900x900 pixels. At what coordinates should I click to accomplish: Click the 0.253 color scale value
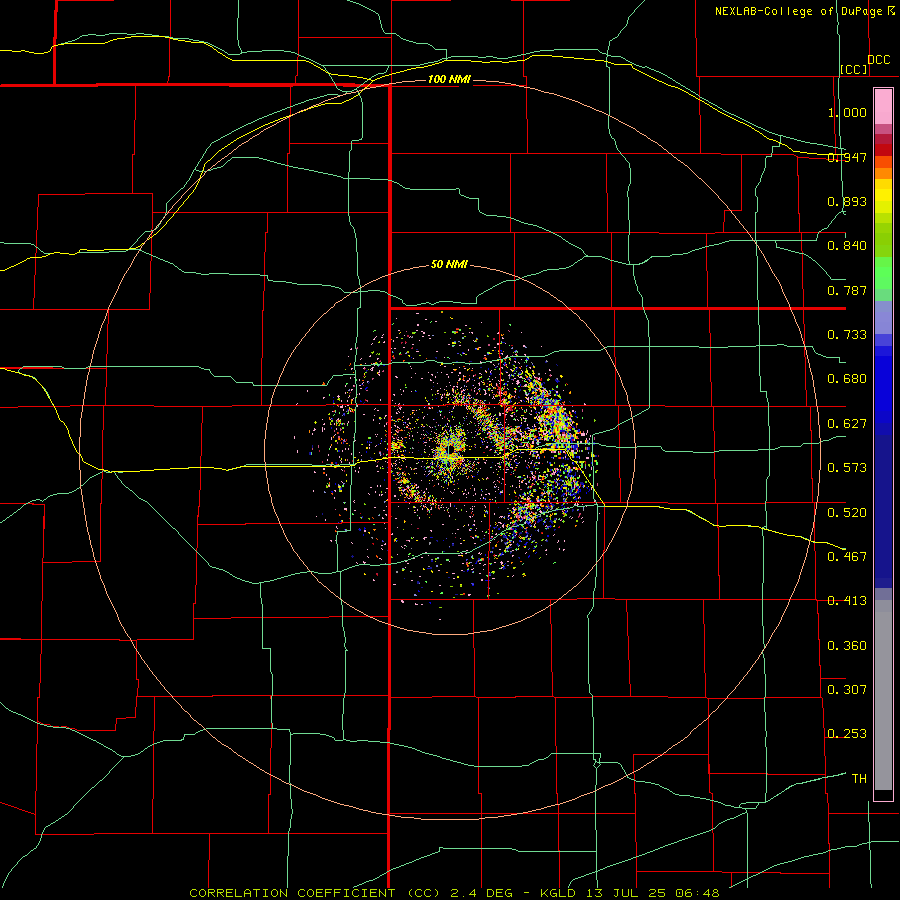coord(847,734)
